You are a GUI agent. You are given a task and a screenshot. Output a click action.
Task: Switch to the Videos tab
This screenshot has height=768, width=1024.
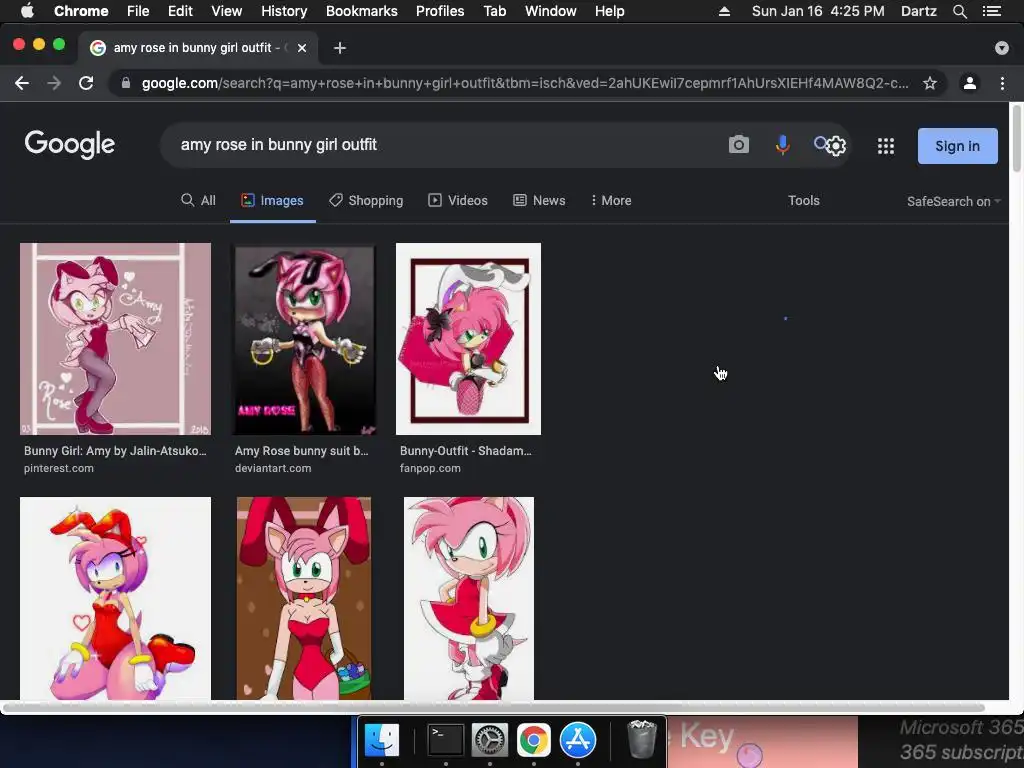point(458,200)
